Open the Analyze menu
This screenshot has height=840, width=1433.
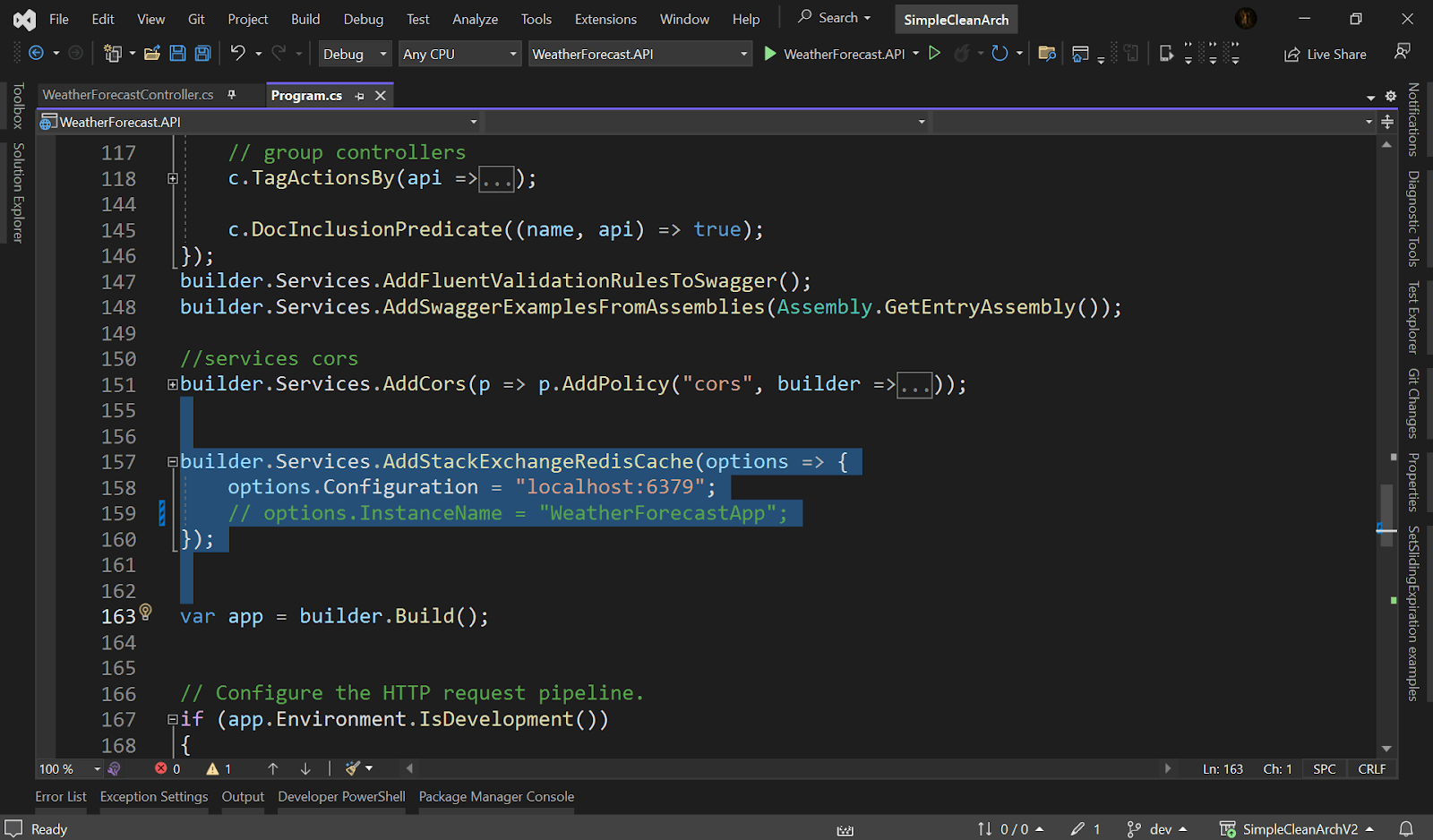[x=475, y=19]
